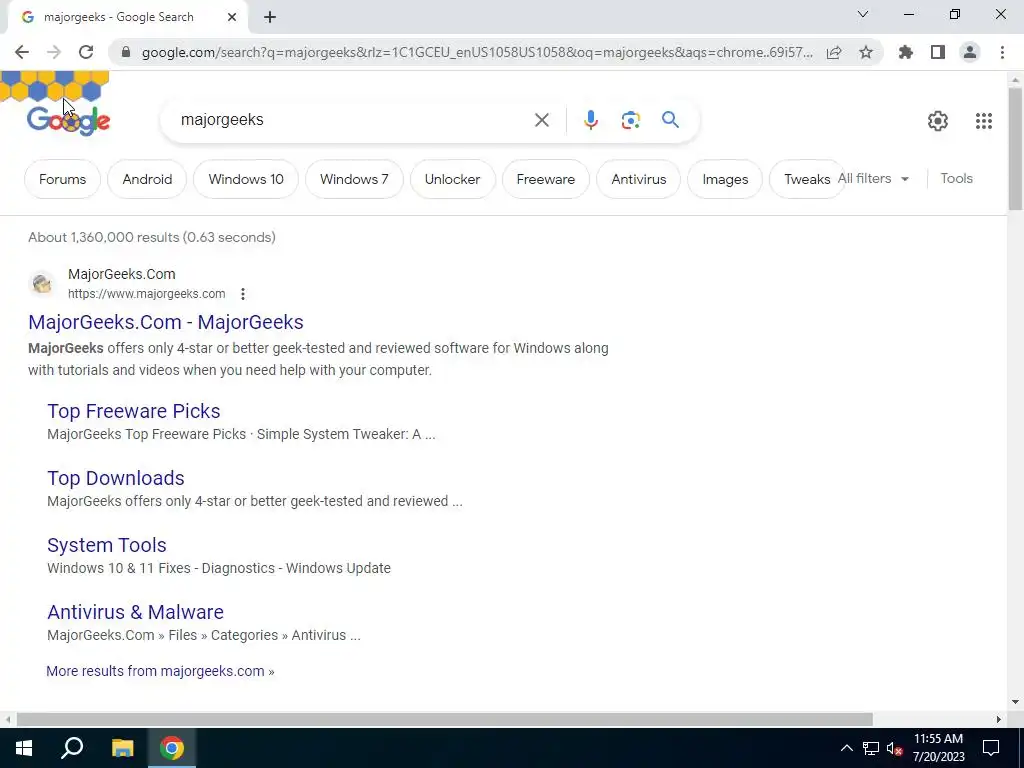Image resolution: width=1024 pixels, height=768 pixels.
Task: Click the https://www.majorgeeks.com URL
Action: tap(147, 294)
